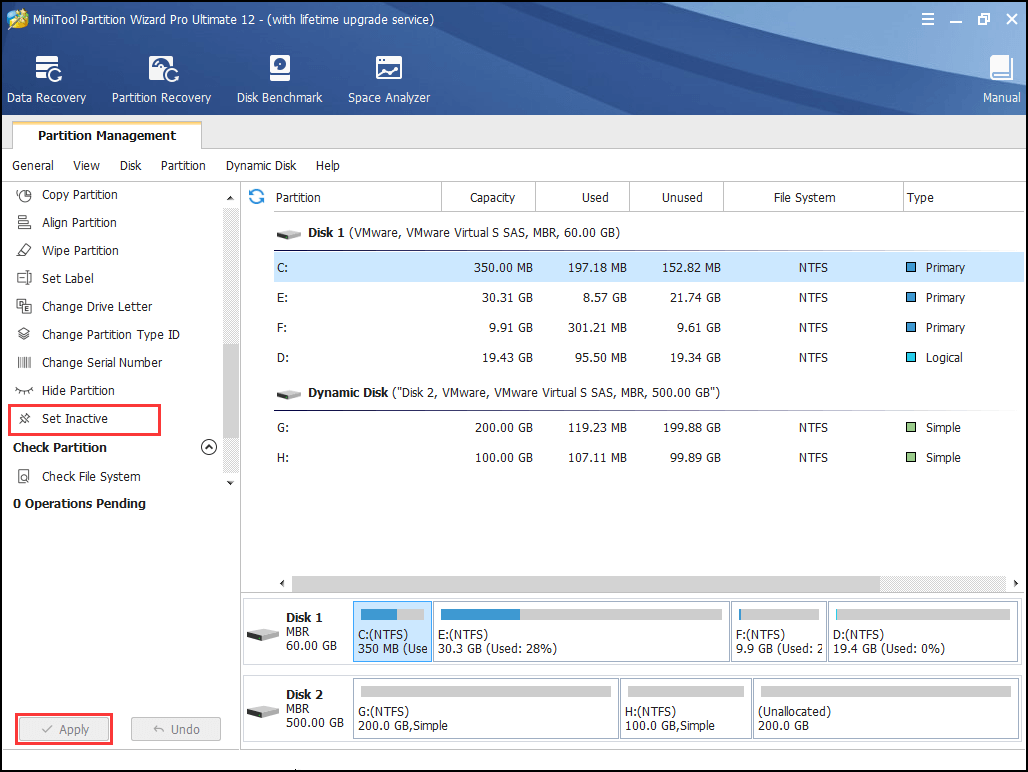Viewport: 1028px width, 772px height.
Task: Click Copy Partition in the sidebar
Action: pyautogui.click(x=80, y=195)
